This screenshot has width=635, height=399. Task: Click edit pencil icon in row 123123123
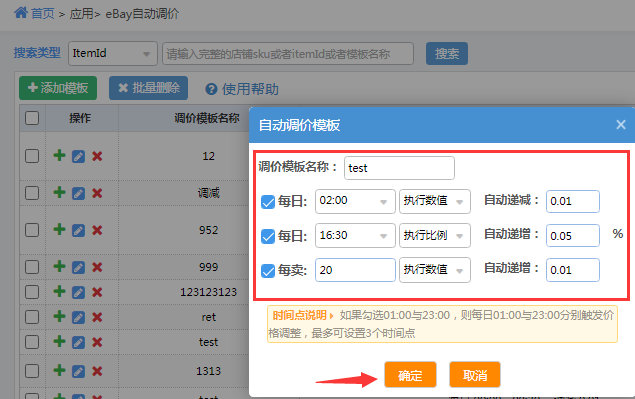point(78,292)
